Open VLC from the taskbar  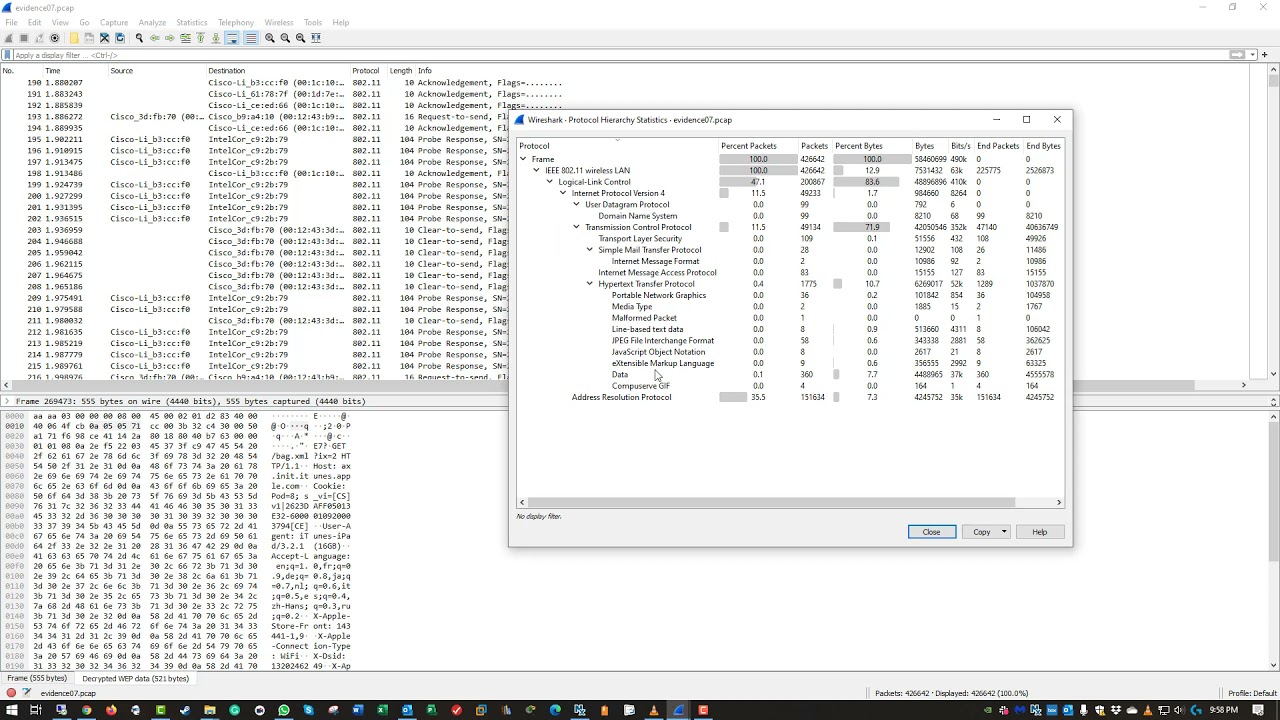click(x=654, y=710)
